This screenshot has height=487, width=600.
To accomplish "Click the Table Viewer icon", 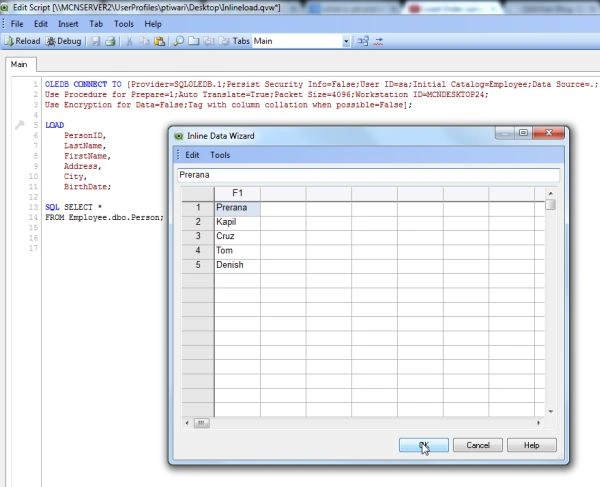I will tap(363, 41).
